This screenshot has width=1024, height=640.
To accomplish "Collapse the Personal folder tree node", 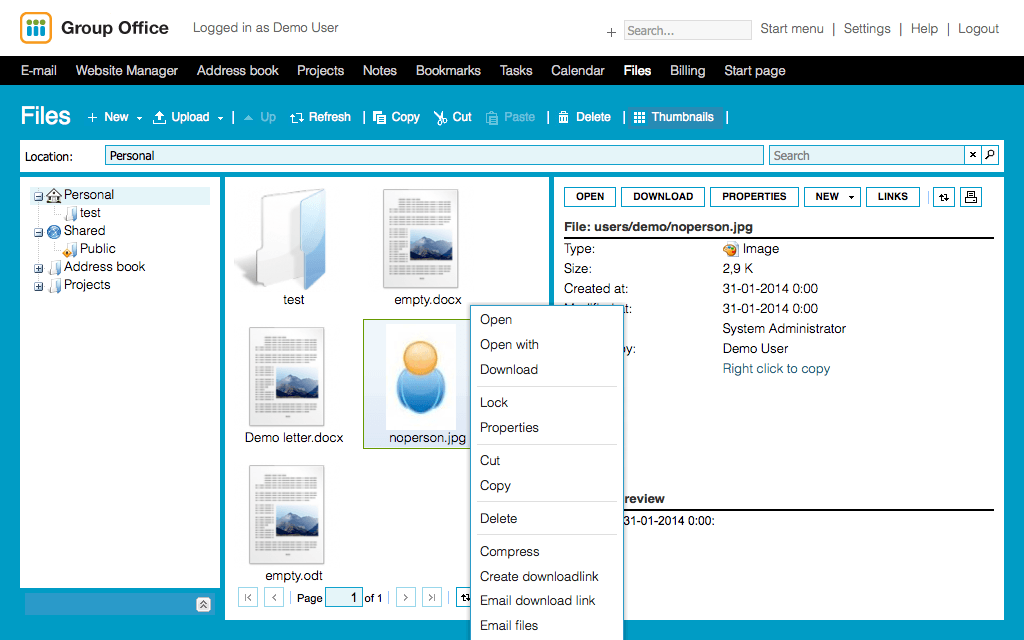I will click(39, 196).
